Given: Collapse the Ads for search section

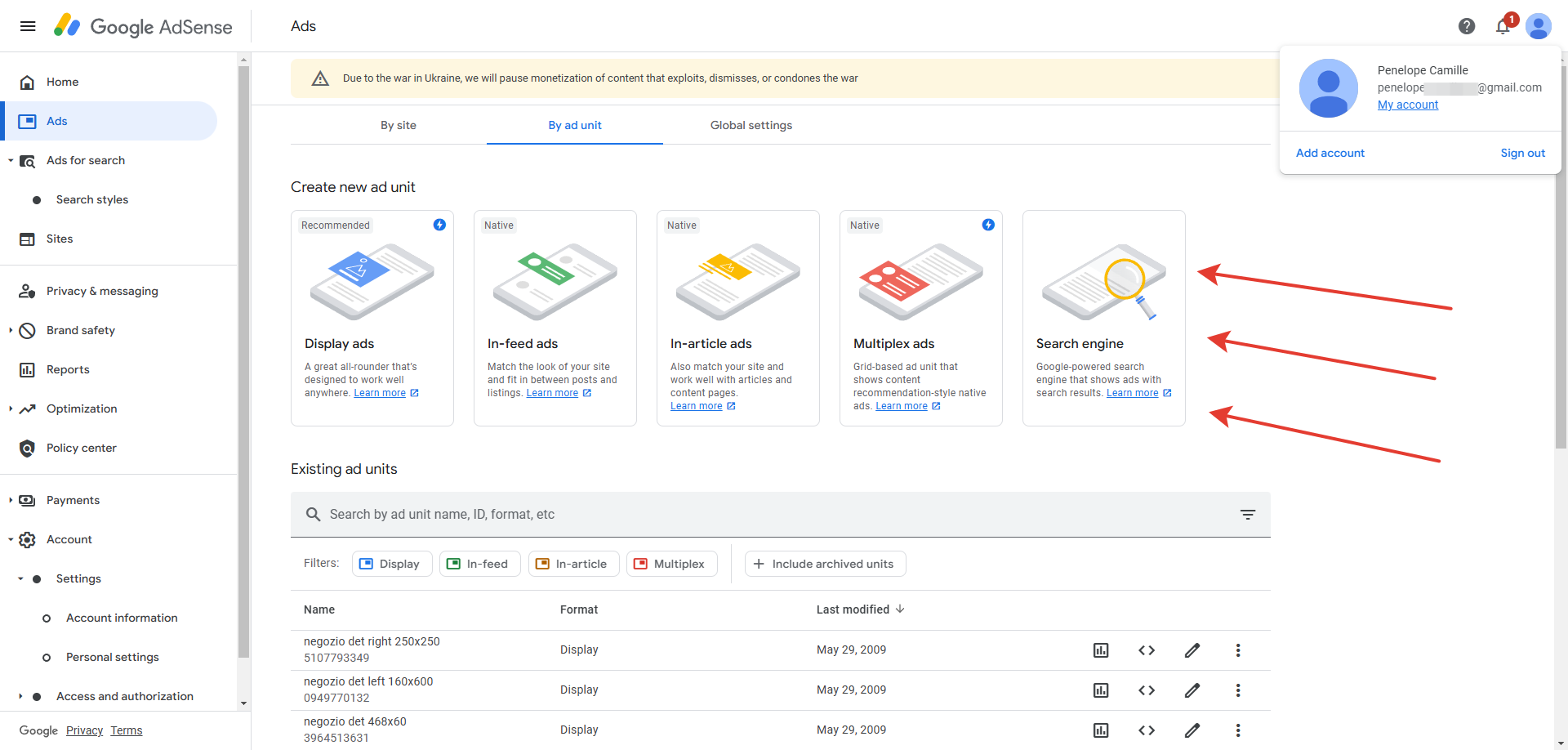Looking at the screenshot, I should click(x=11, y=160).
